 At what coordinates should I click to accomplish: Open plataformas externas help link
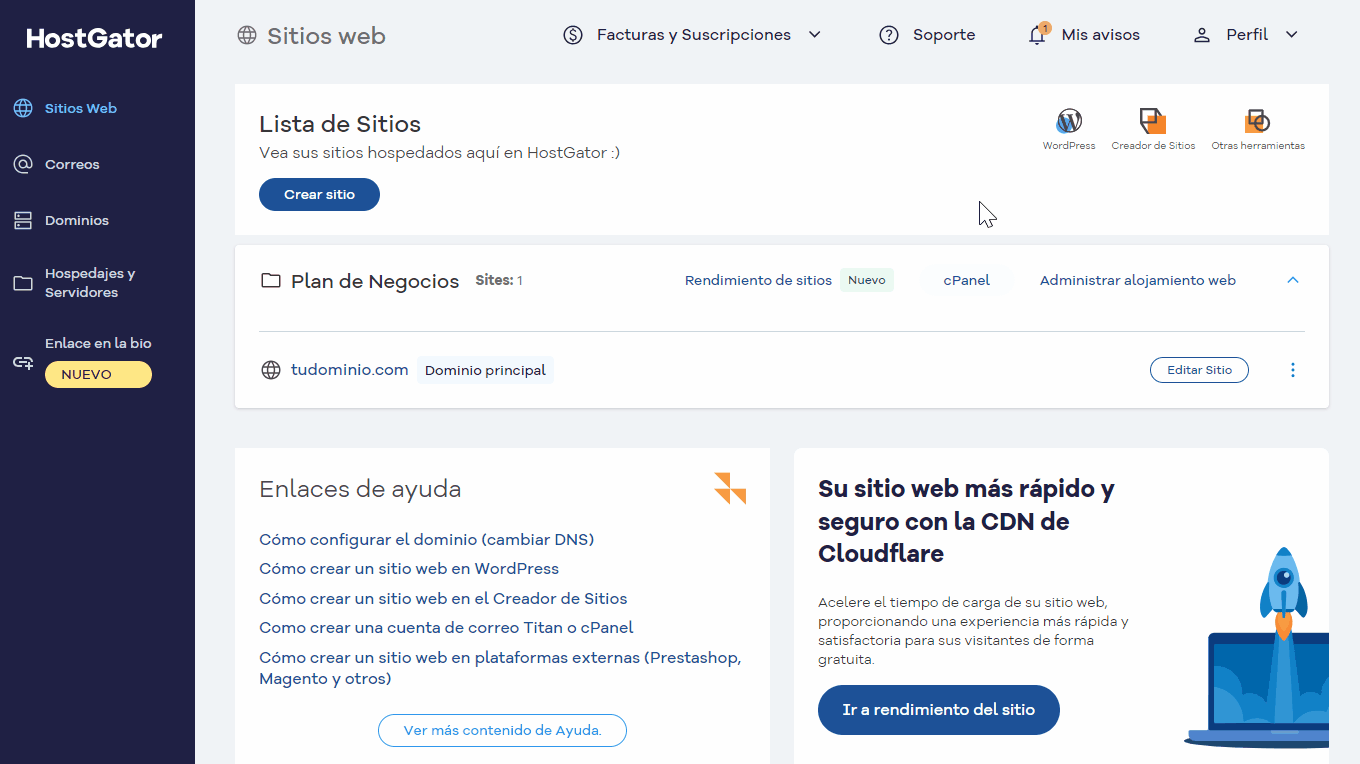[x=500, y=668]
